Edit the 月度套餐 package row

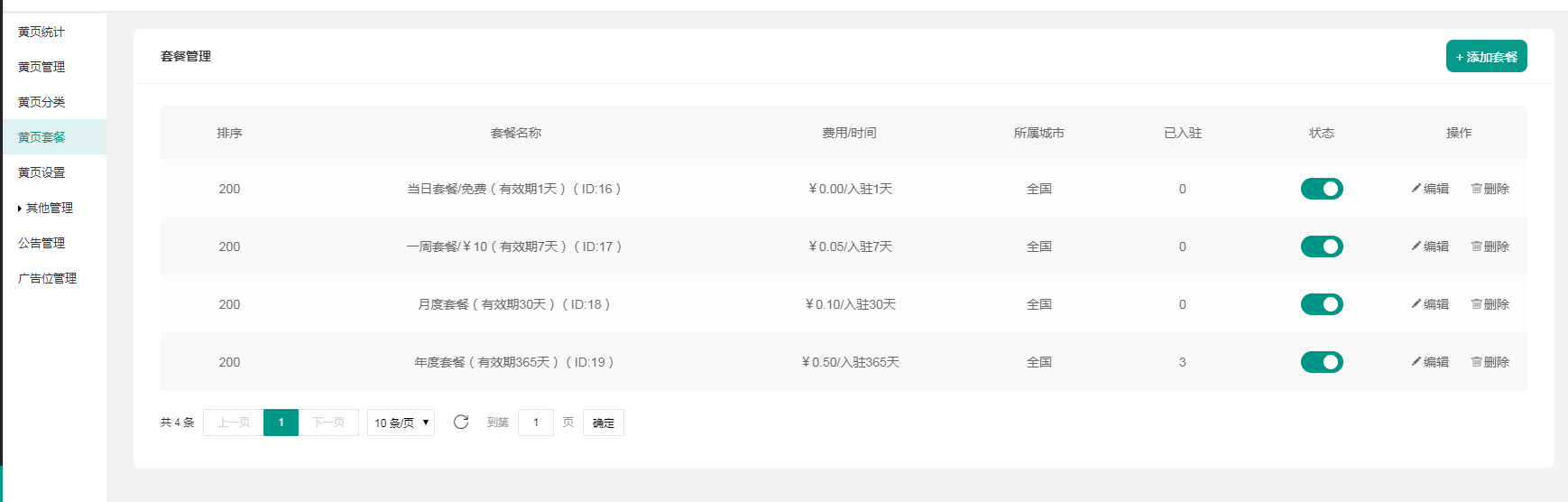pos(1430,304)
